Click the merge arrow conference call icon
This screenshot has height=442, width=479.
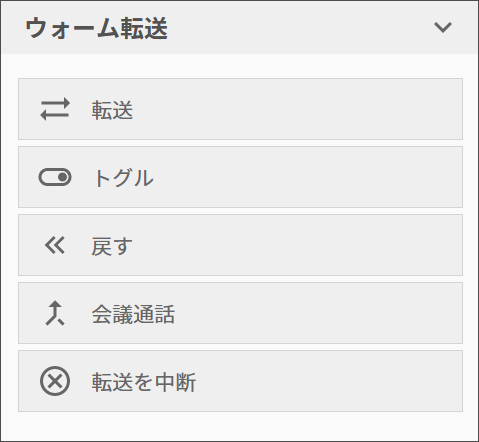(x=55, y=313)
